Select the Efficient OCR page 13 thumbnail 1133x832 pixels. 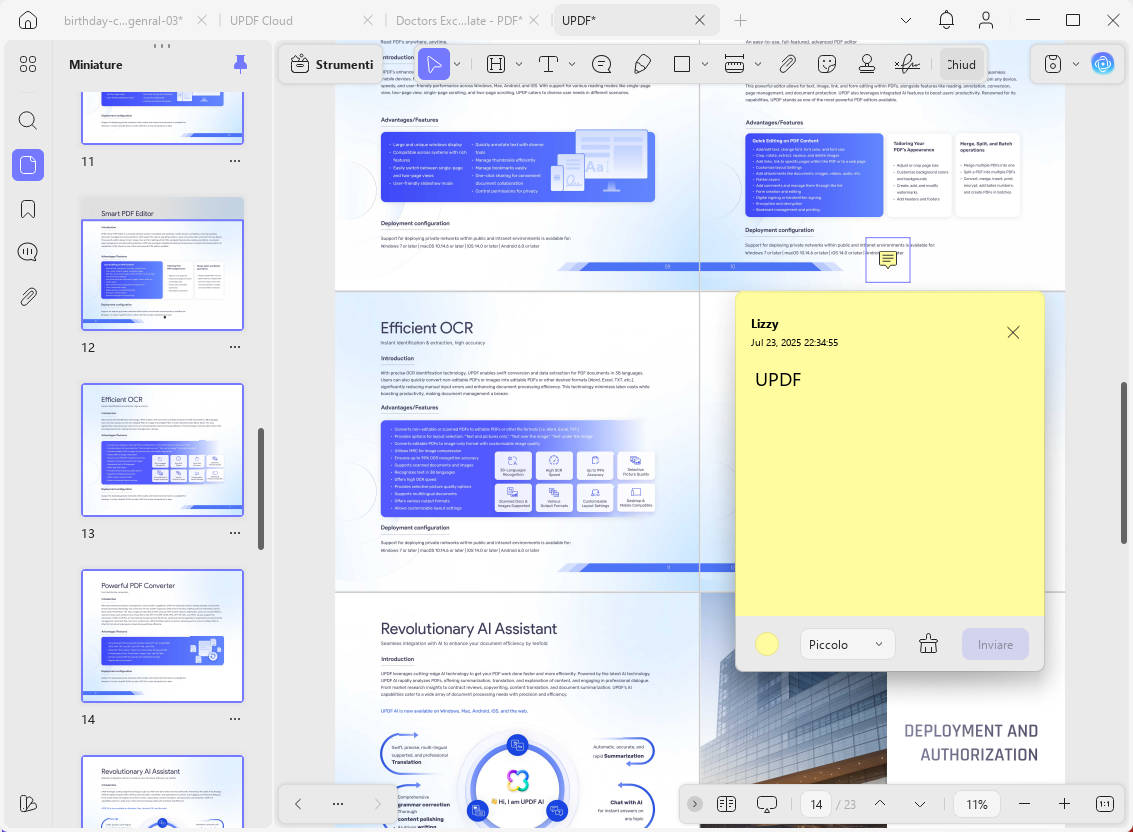coord(163,450)
